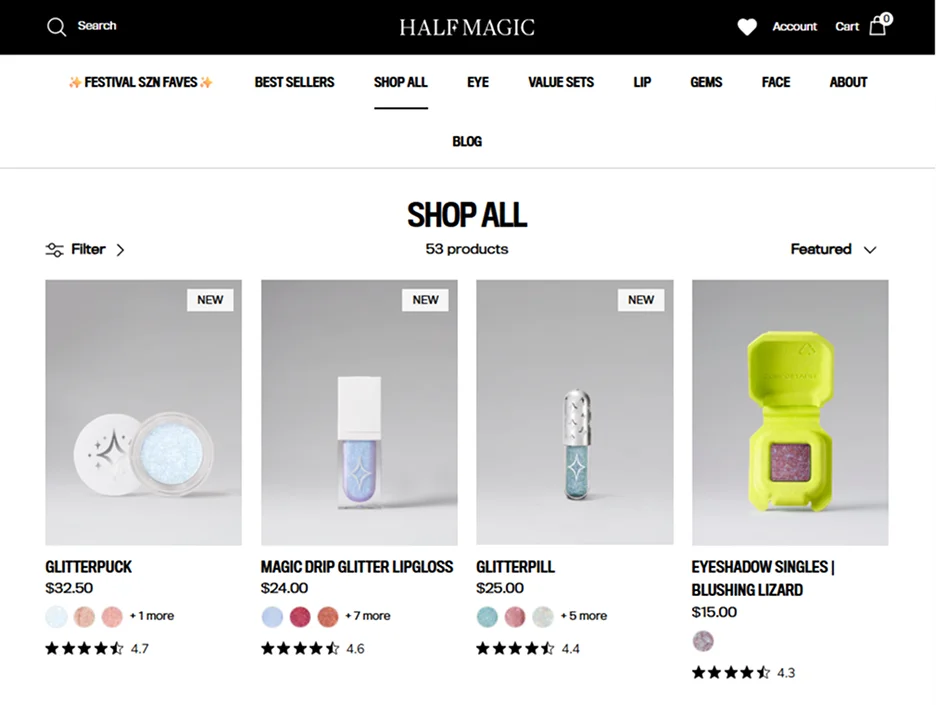The height and width of the screenshot is (705, 936).
Task: Open the Account link
Action: (x=795, y=27)
